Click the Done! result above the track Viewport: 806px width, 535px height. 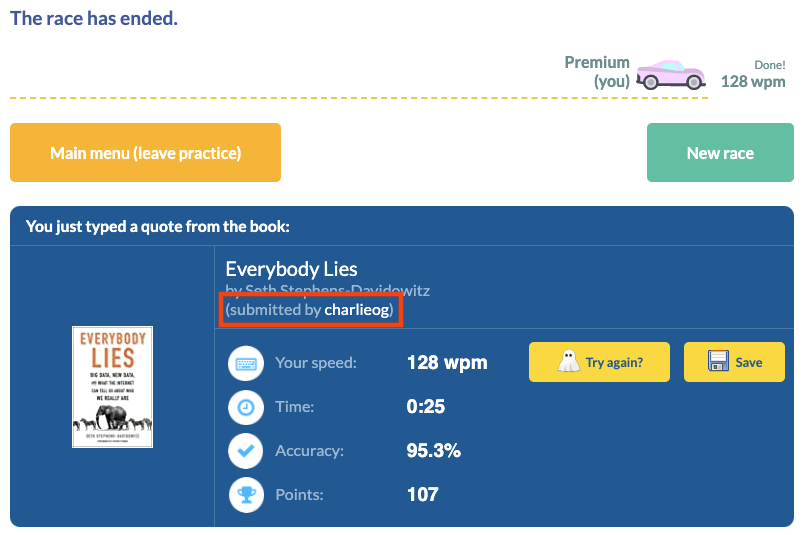769,65
